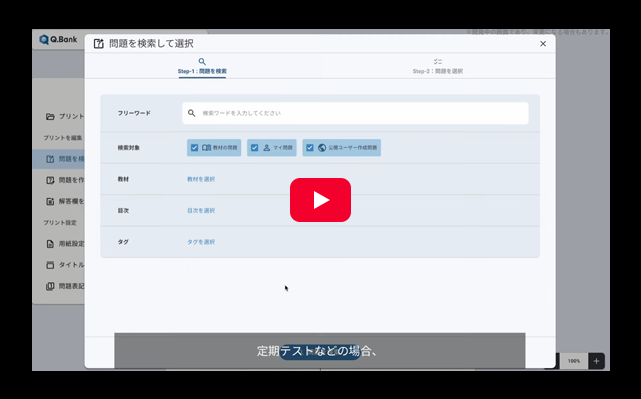
Task: Click the 教材を選択 link
Action: (201, 179)
